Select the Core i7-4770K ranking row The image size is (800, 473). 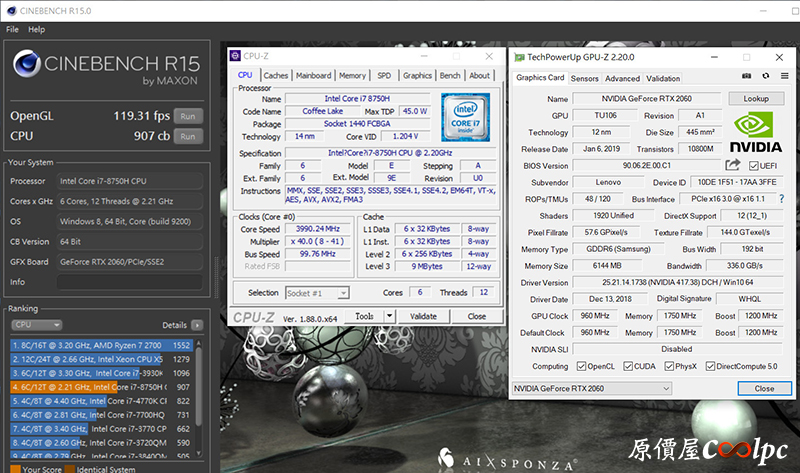[101, 401]
